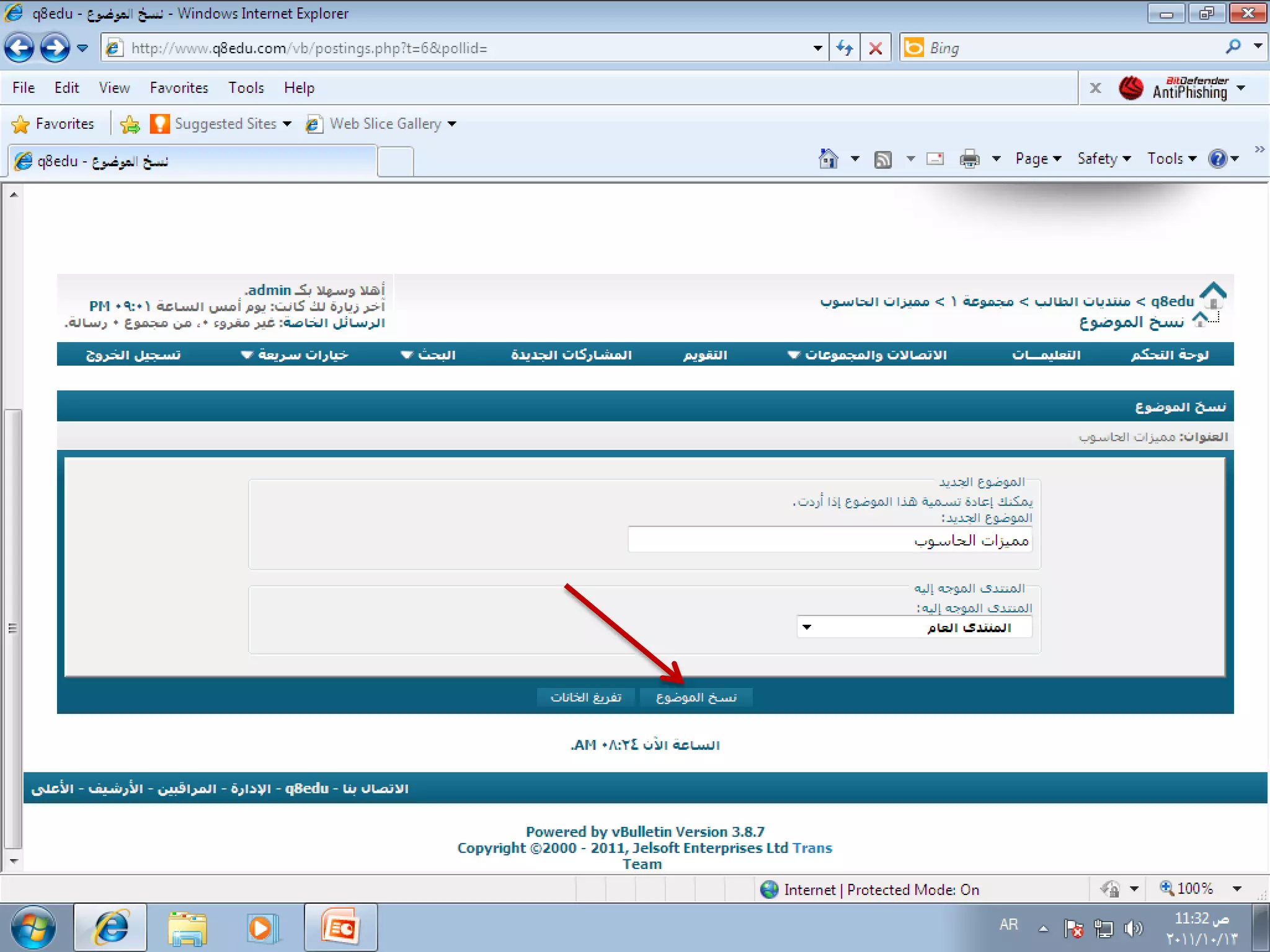
Task: Click the Windows Start orb
Action: [x=33, y=928]
